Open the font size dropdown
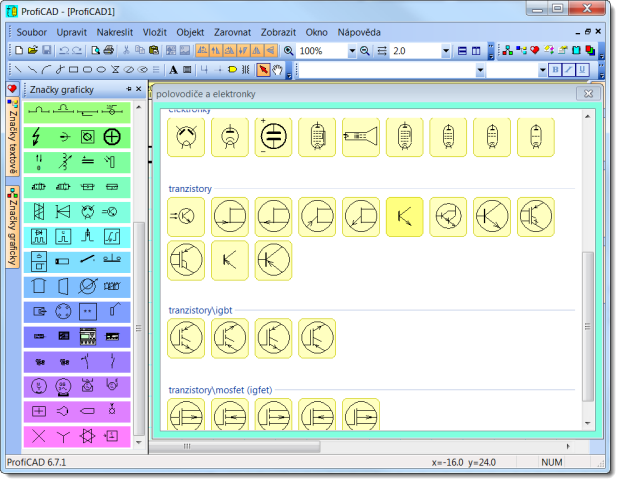Image resolution: width=620 pixels, height=483 pixels. 542,70
